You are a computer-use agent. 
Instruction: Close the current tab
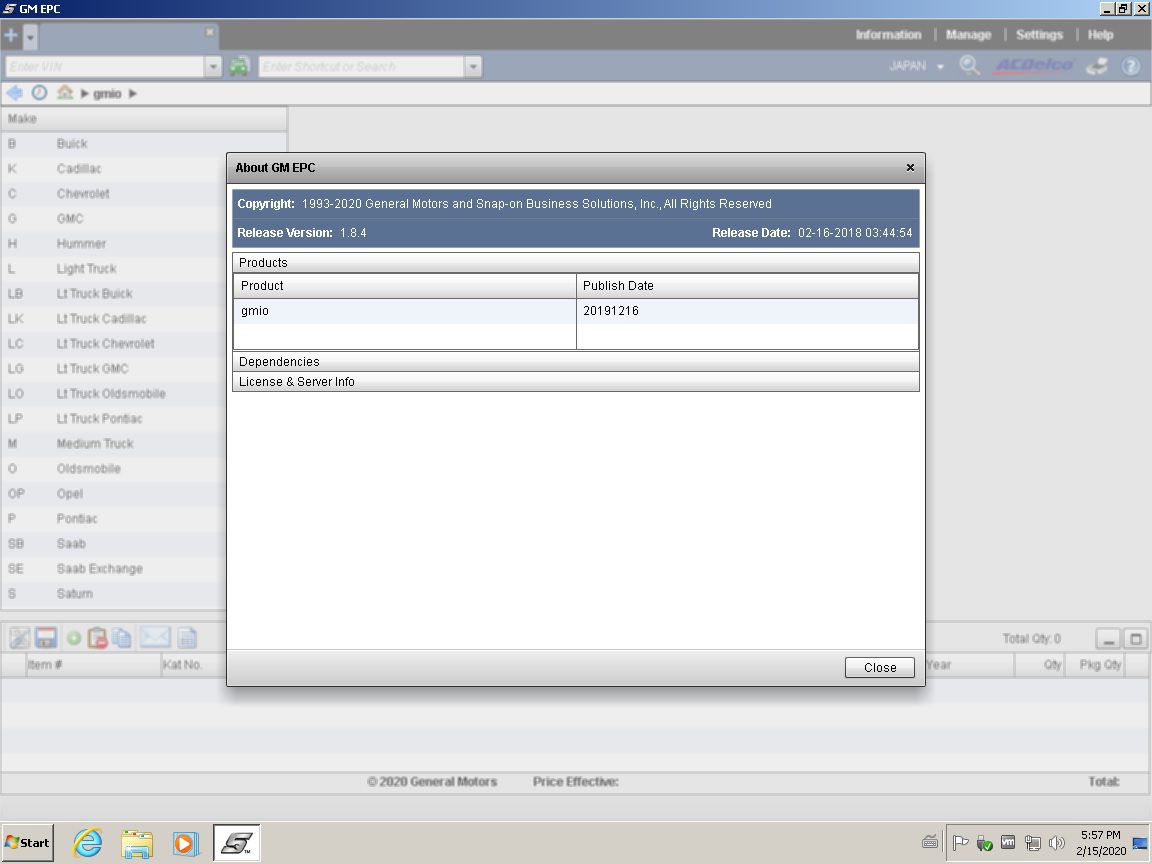(x=209, y=32)
